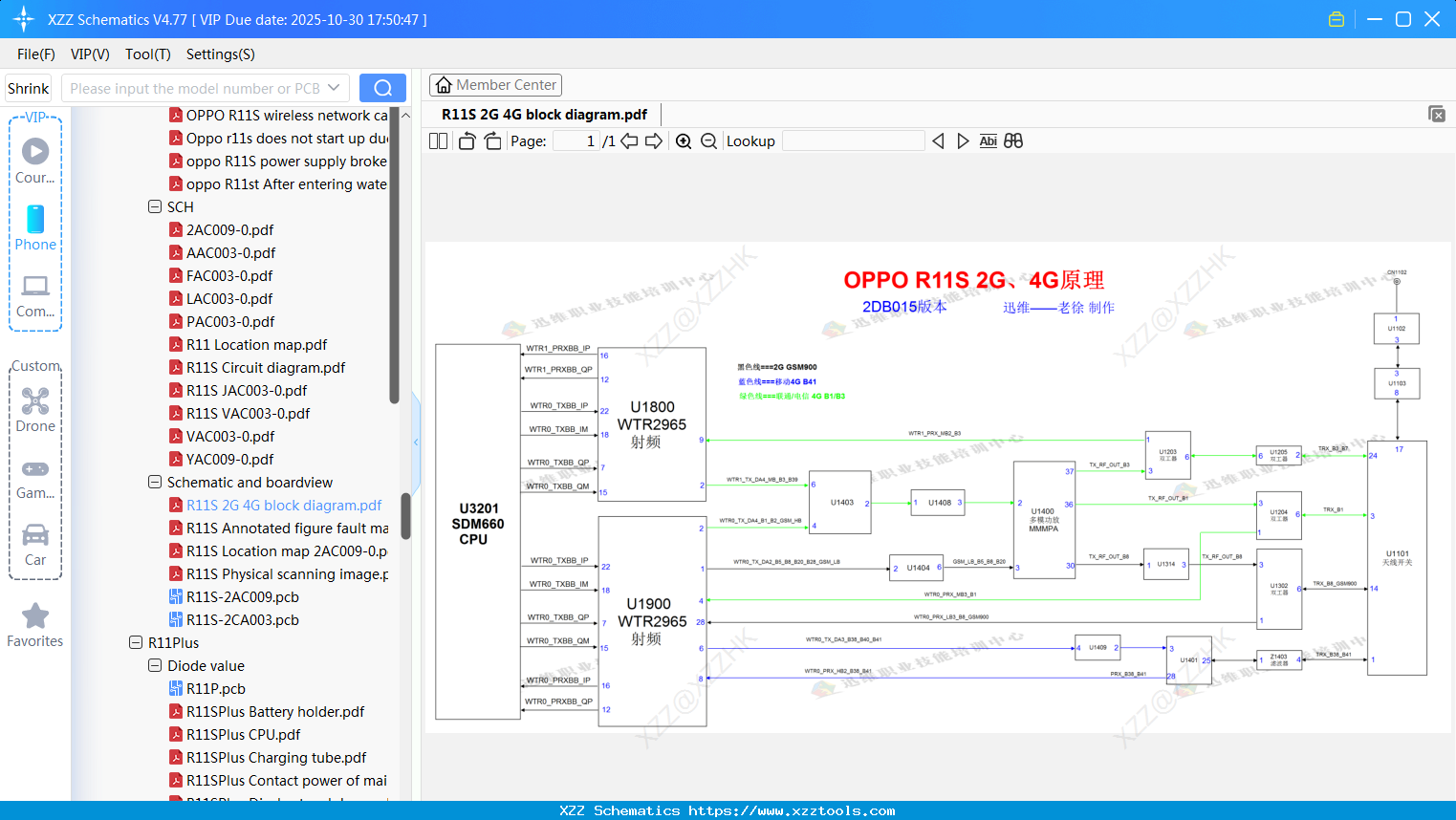The image size is (1456, 820).
Task: Select the R11S 2G 4G block diagram.pdf tab
Action: pyautogui.click(x=544, y=115)
